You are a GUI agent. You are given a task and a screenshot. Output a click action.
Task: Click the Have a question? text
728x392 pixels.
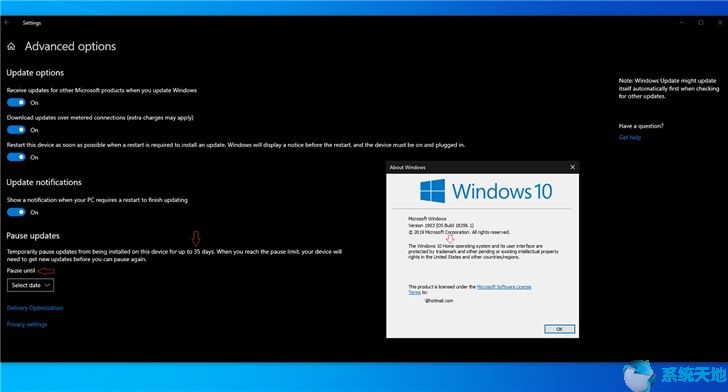click(x=641, y=126)
